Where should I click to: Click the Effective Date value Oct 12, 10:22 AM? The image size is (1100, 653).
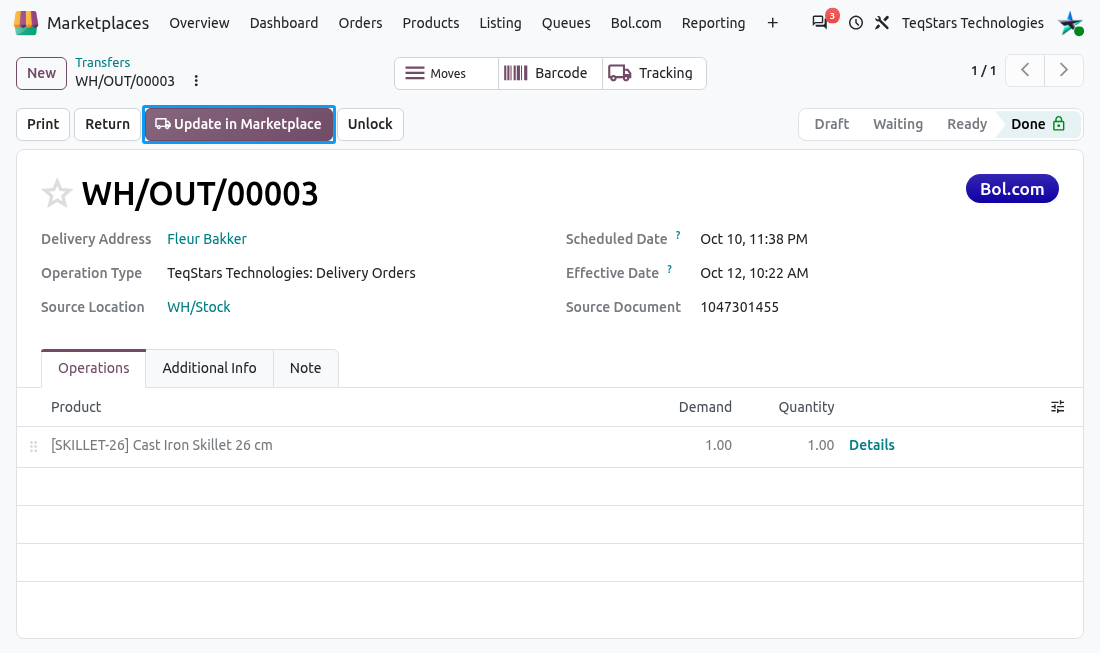(754, 273)
